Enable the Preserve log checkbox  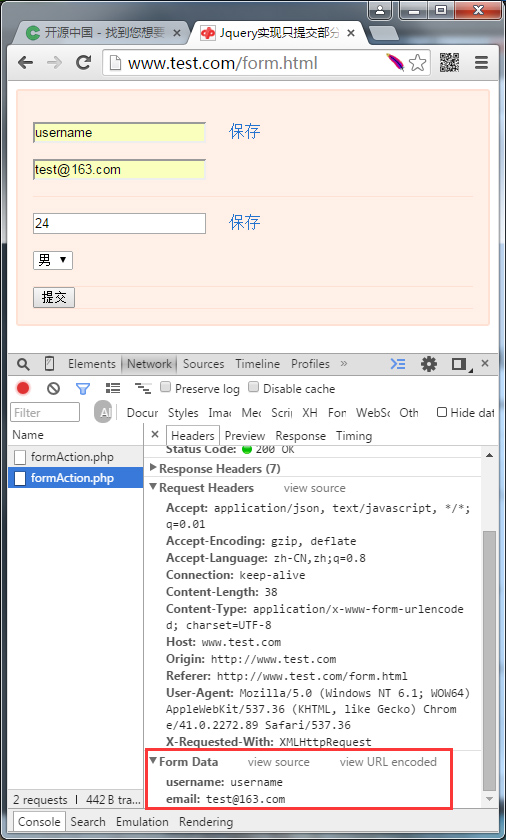165,387
